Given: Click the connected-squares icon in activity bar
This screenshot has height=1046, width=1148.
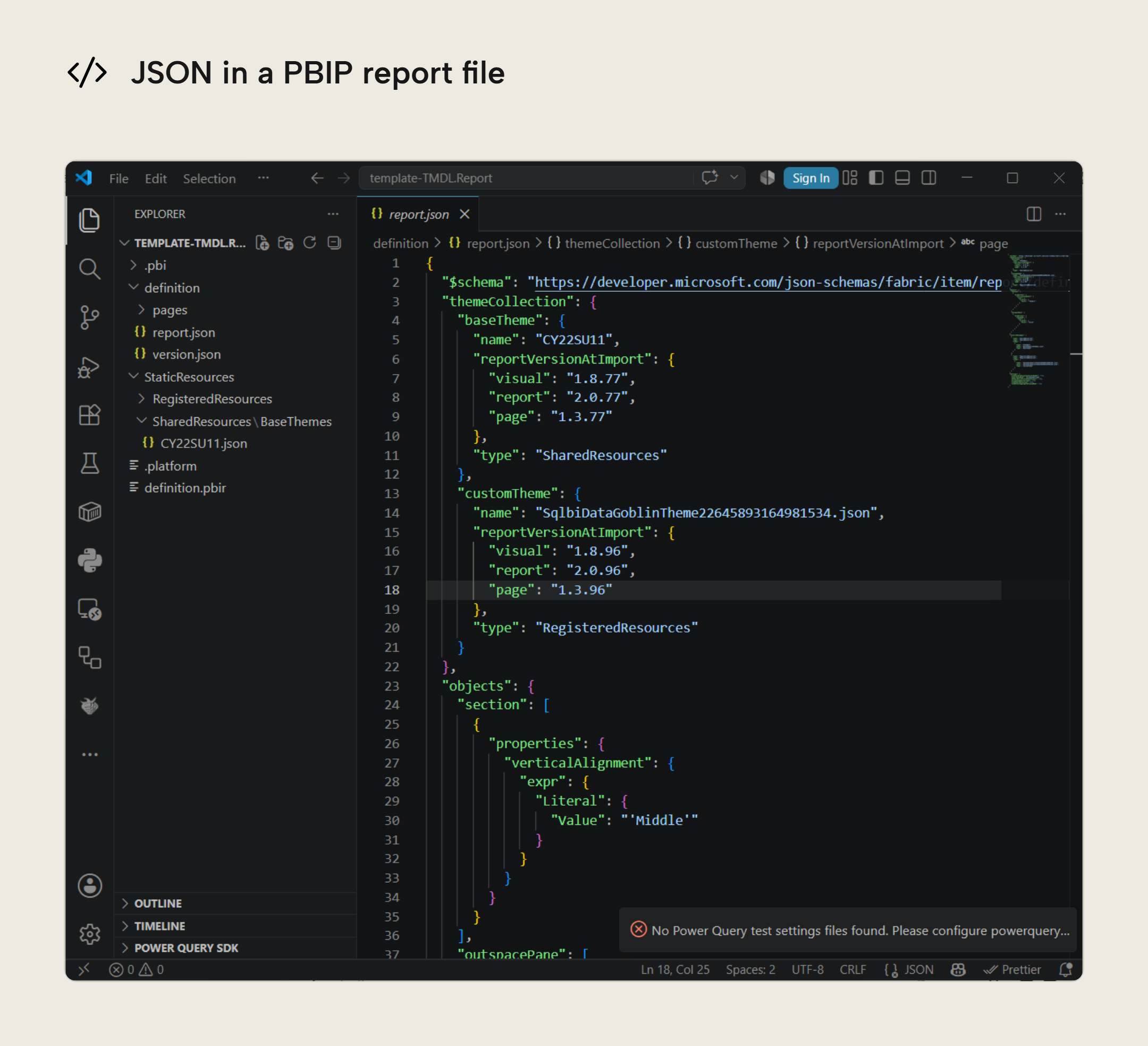Looking at the screenshot, I should (x=89, y=657).
